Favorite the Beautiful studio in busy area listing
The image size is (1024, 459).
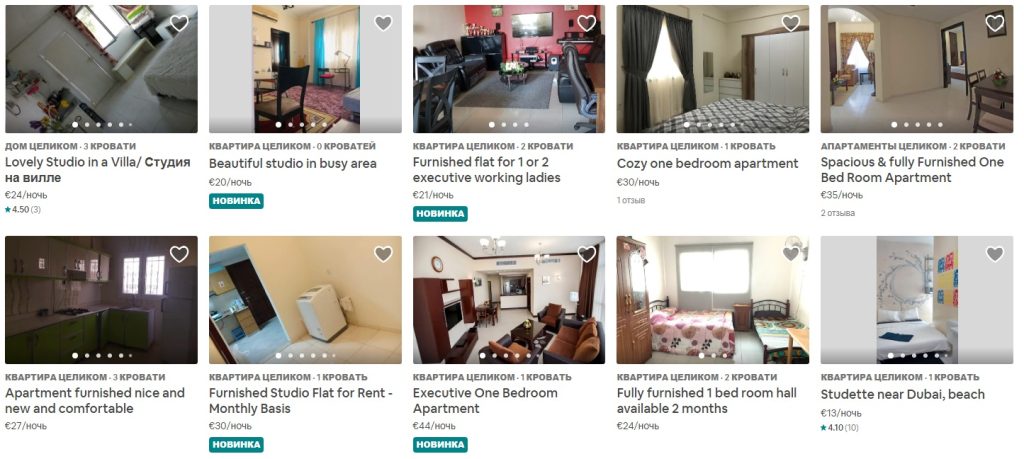[x=383, y=24]
